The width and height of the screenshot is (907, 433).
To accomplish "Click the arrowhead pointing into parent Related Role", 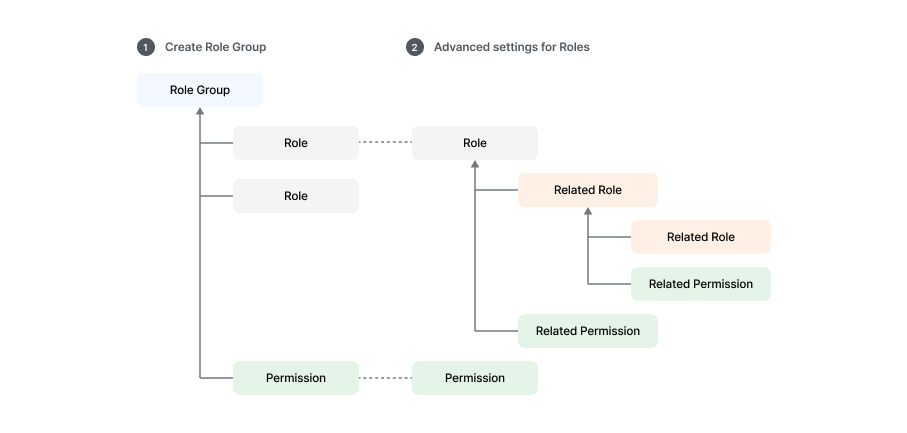I will pos(588,212).
